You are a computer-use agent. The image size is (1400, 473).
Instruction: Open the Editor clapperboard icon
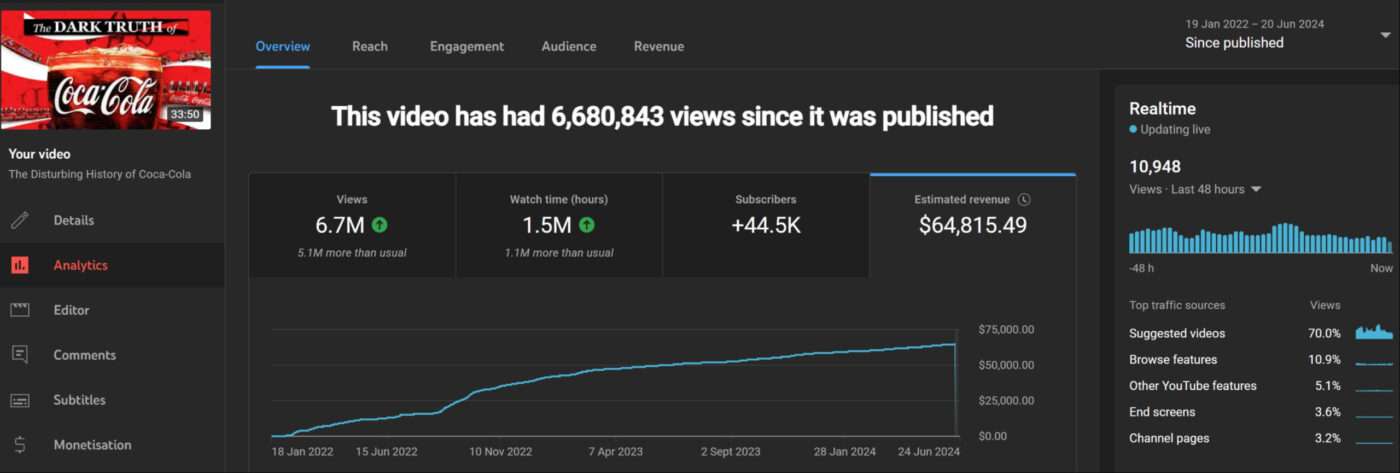[x=20, y=310]
